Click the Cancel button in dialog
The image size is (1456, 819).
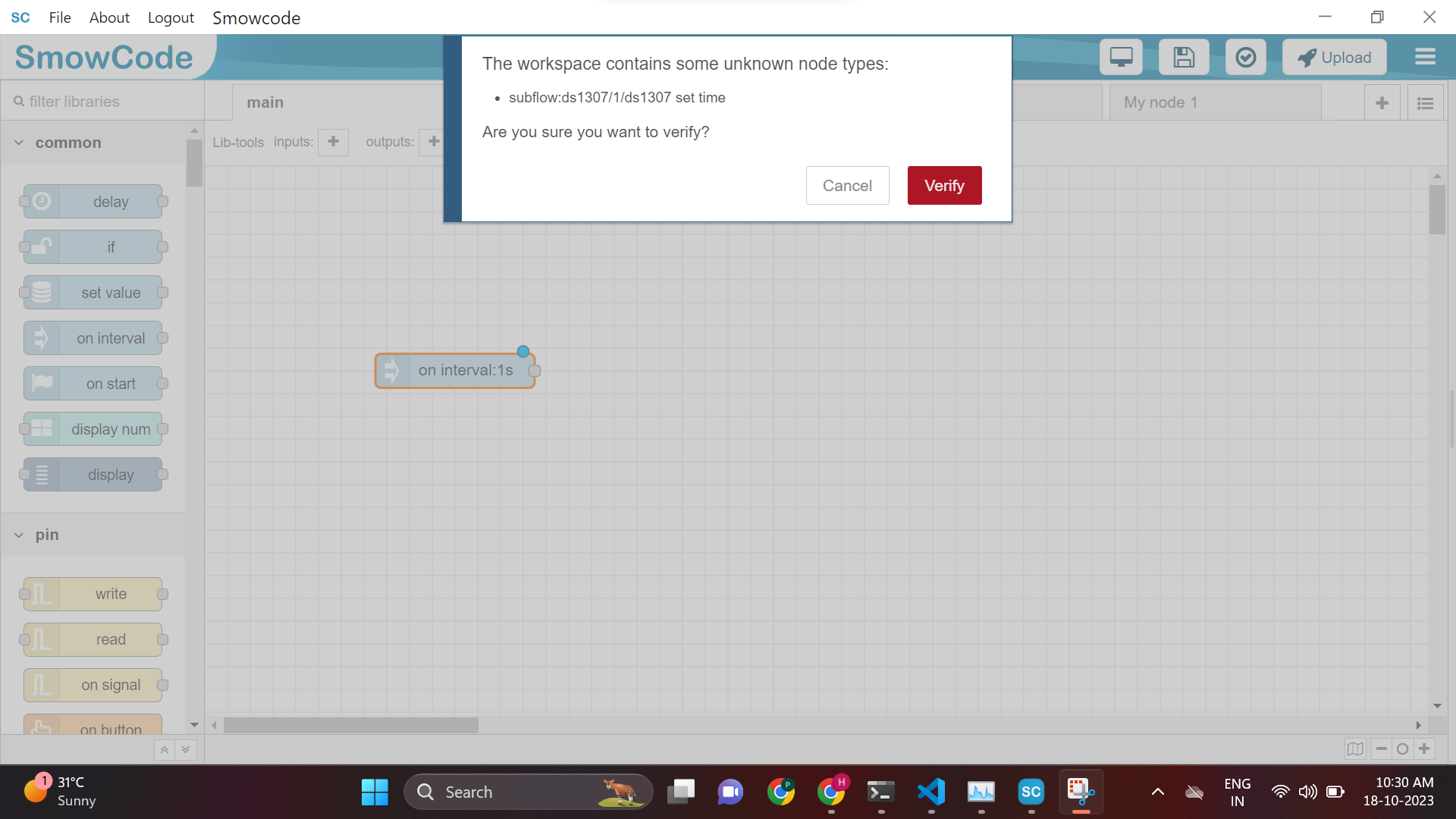pyautogui.click(x=847, y=186)
